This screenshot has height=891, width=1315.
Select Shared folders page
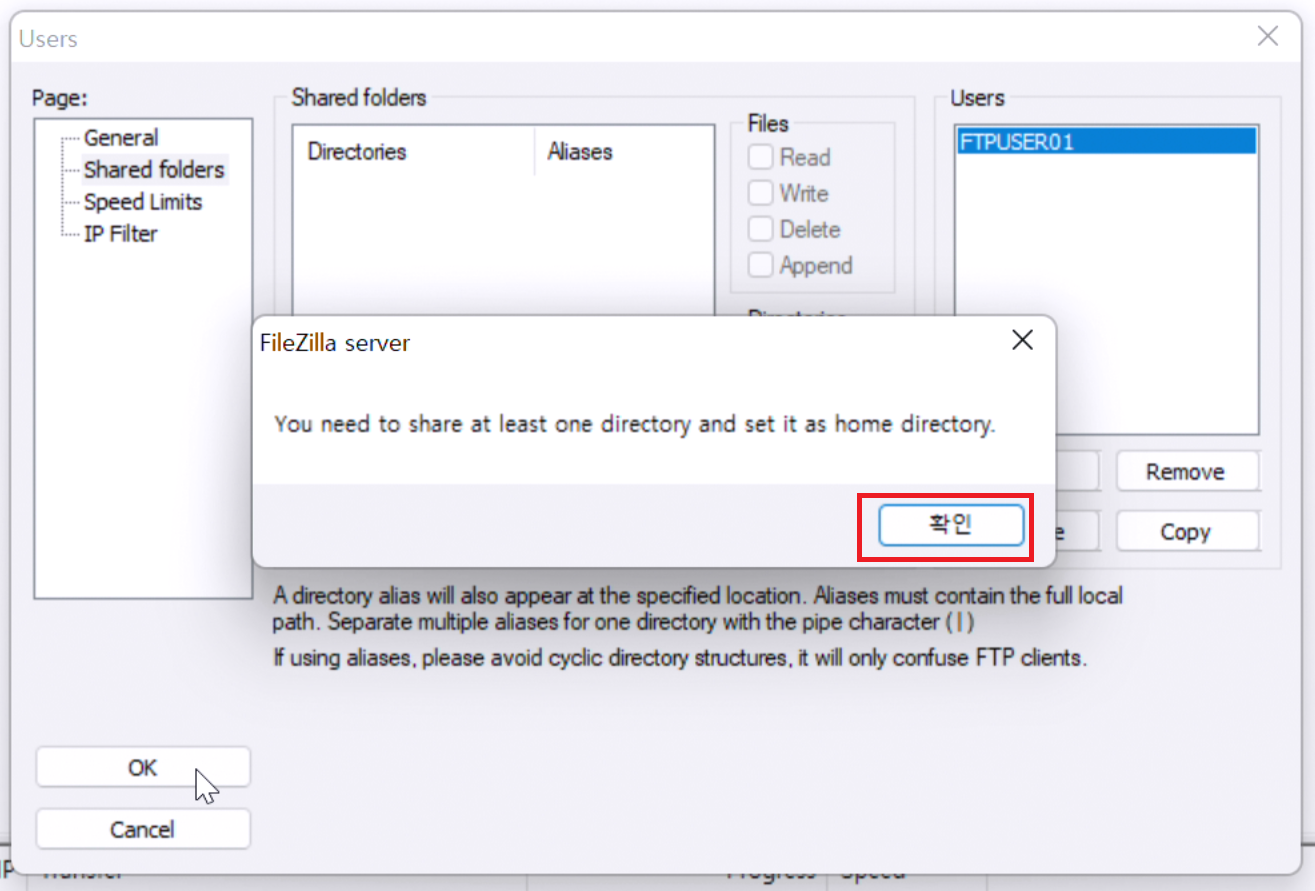pyautogui.click(x=154, y=170)
